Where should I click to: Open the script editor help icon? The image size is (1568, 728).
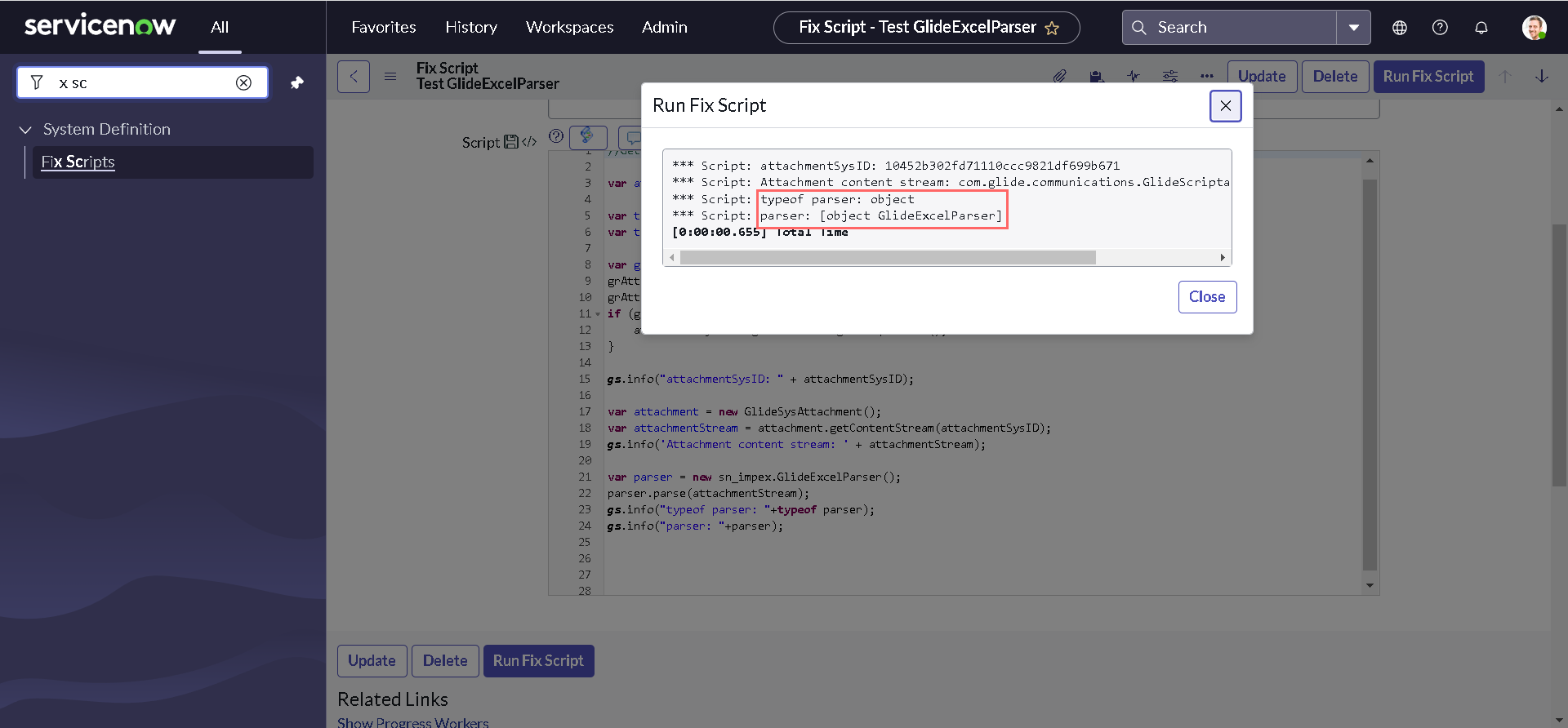point(556,136)
